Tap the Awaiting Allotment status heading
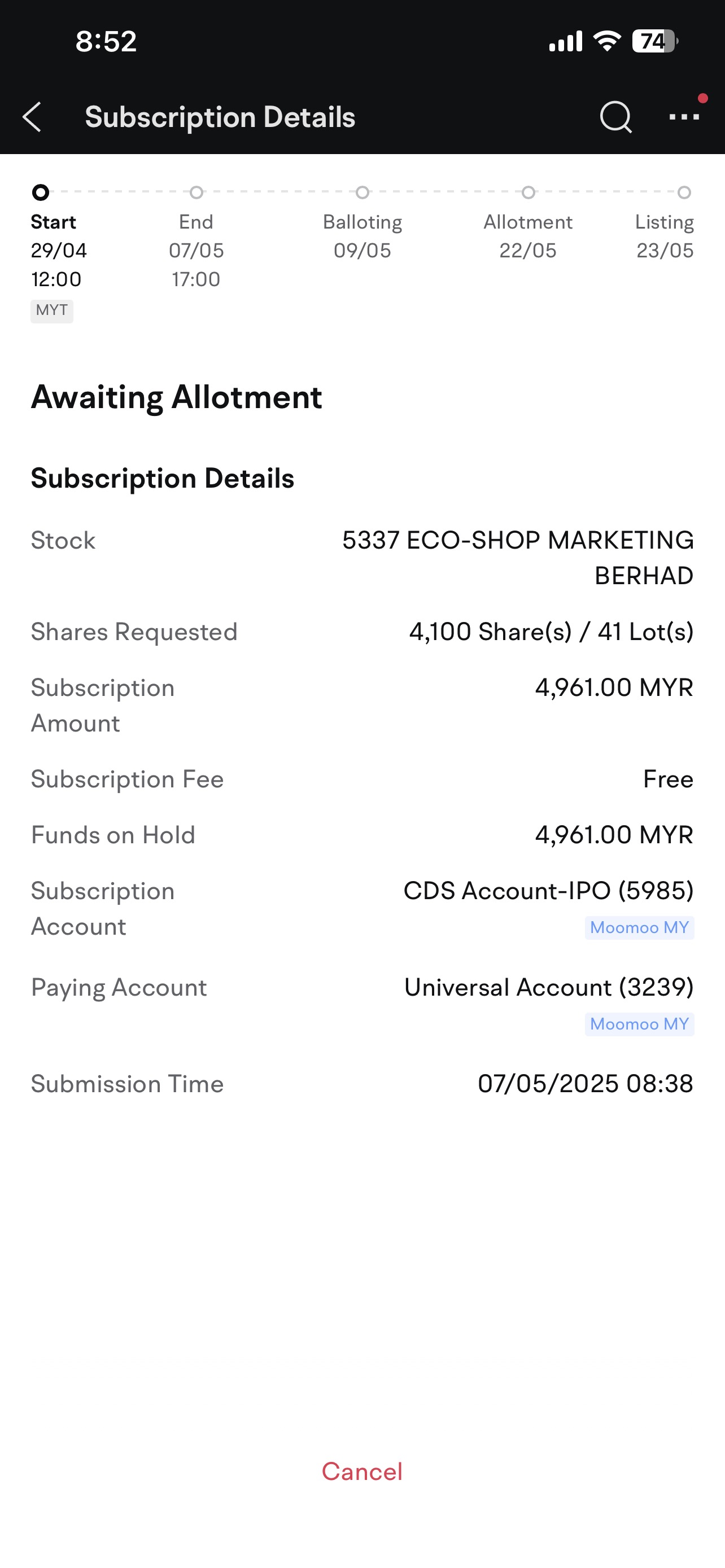Image resolution: width=725 pixels, height=1568 pixels. pos(177,397)
